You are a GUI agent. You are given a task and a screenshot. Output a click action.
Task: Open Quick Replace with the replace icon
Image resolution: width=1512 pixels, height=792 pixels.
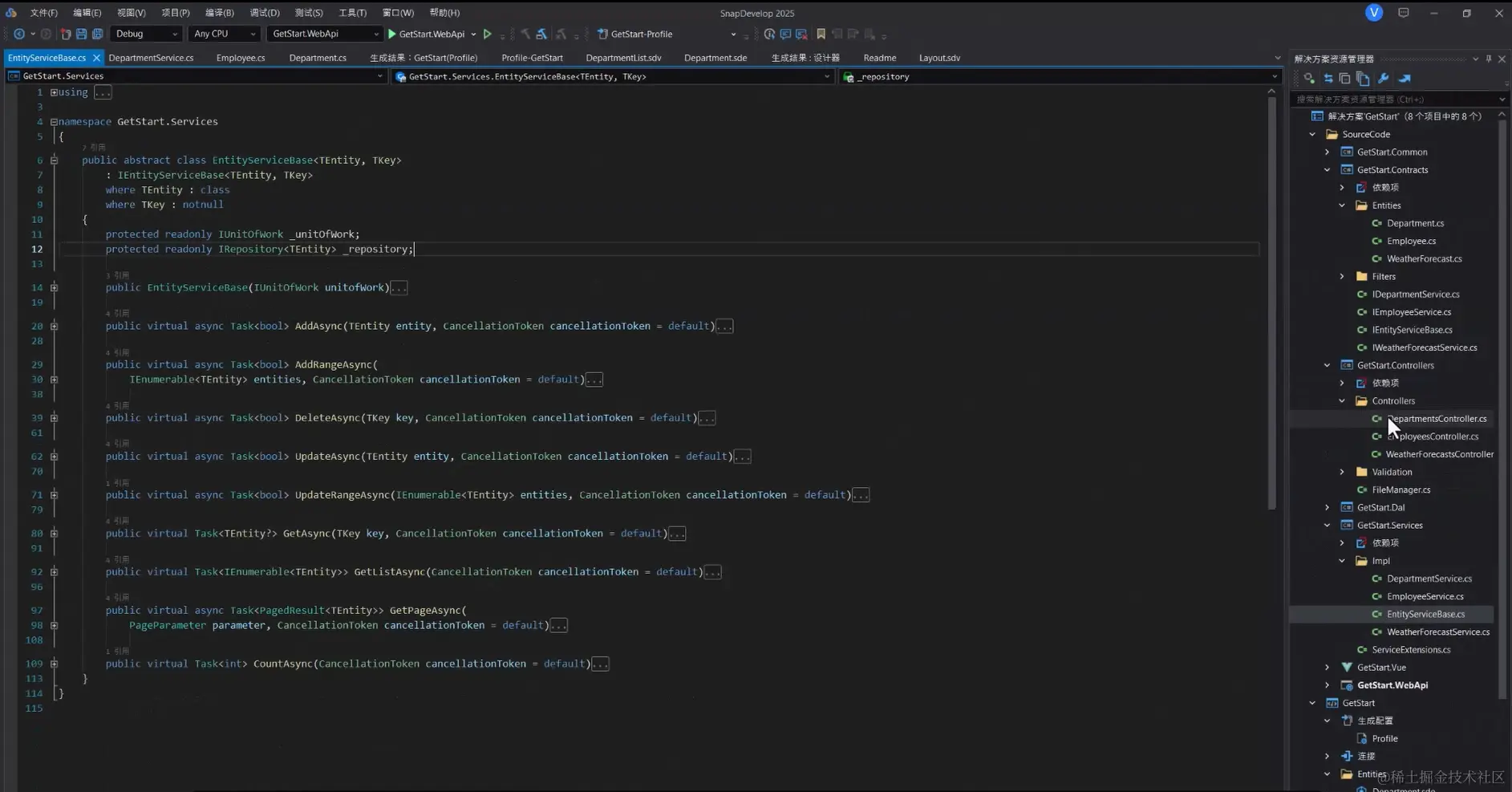click(x=801, y=34)
